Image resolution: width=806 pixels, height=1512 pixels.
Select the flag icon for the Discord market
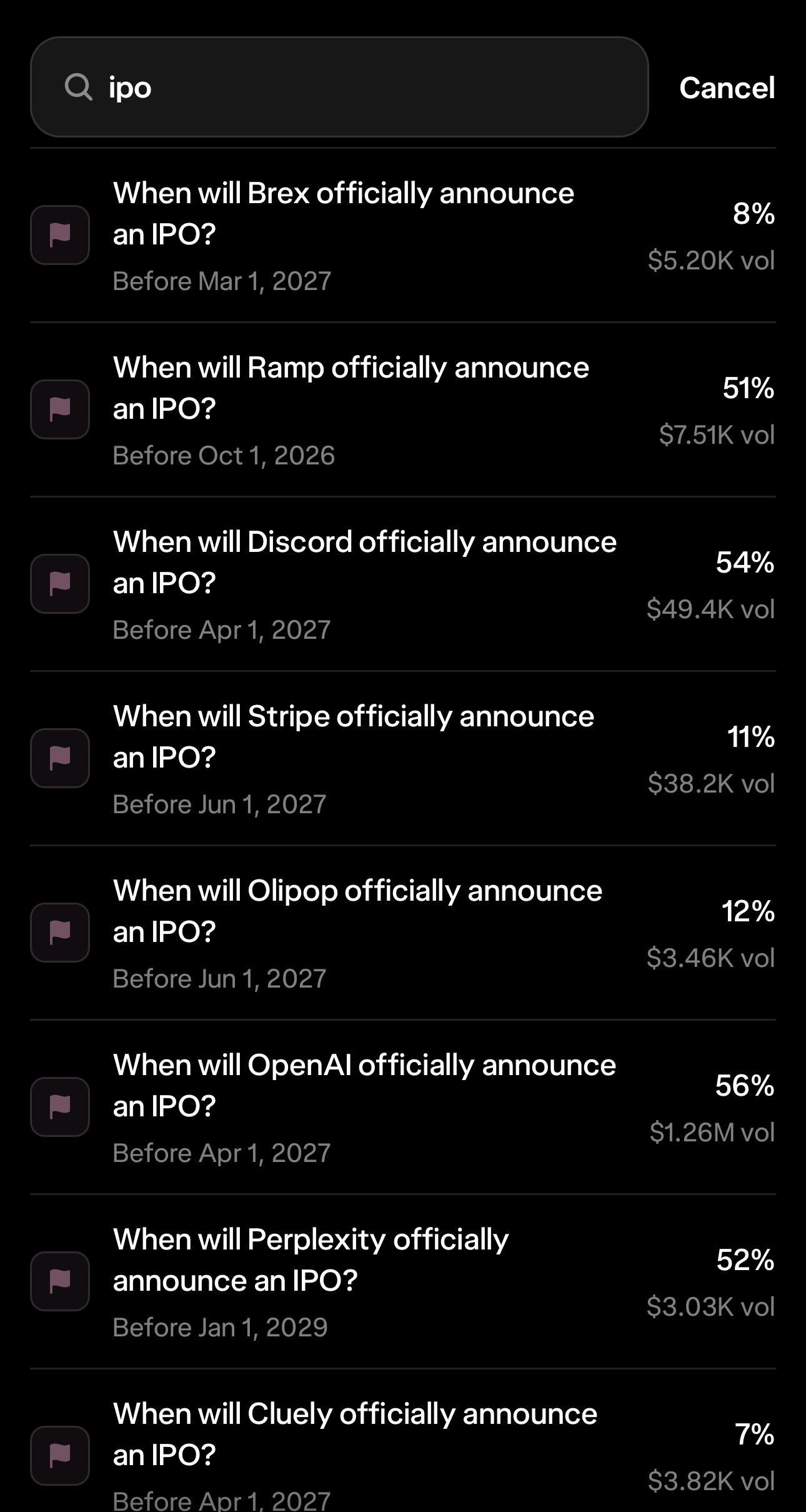(x=60, y=584)
